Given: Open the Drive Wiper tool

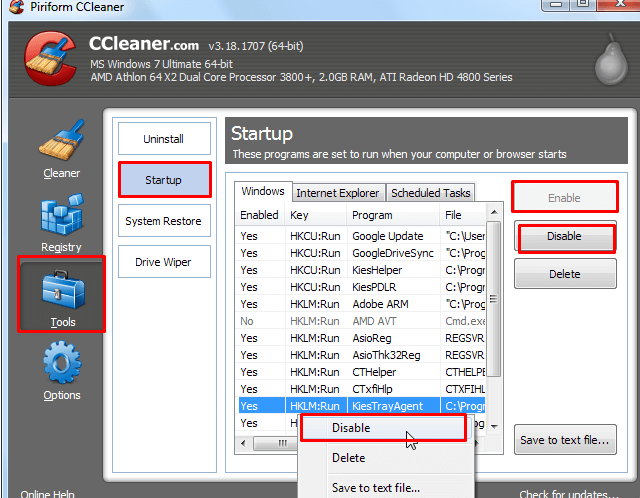Looking at the screenshot, I should (164, 262).
